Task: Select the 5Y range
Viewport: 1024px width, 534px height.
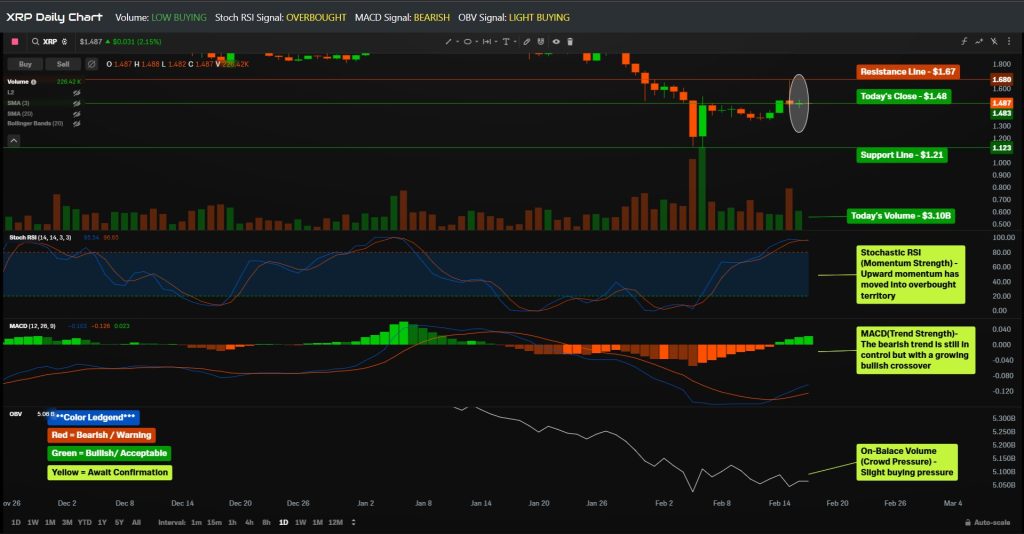Action: (119, 522)
